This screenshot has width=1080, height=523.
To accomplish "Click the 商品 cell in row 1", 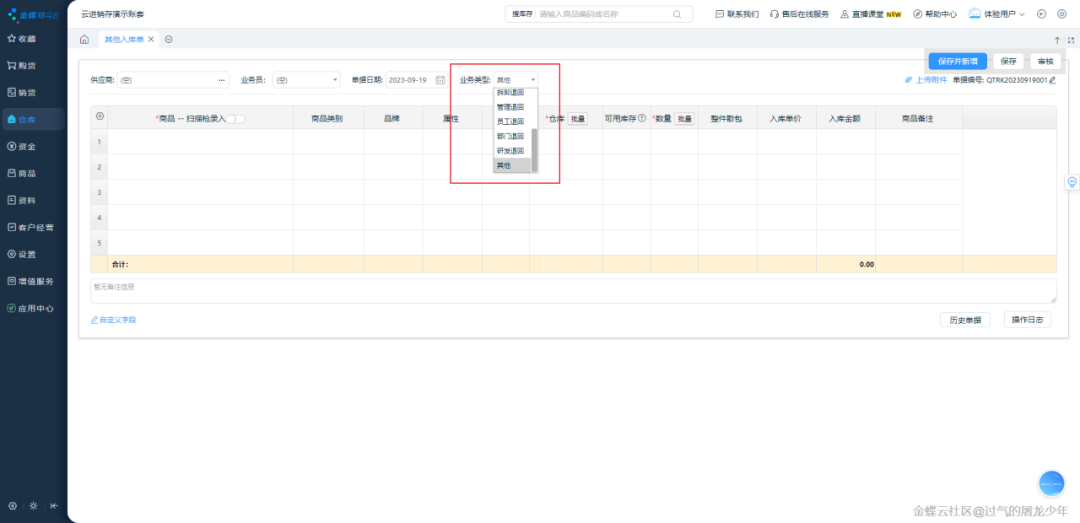I will (200, 142).
